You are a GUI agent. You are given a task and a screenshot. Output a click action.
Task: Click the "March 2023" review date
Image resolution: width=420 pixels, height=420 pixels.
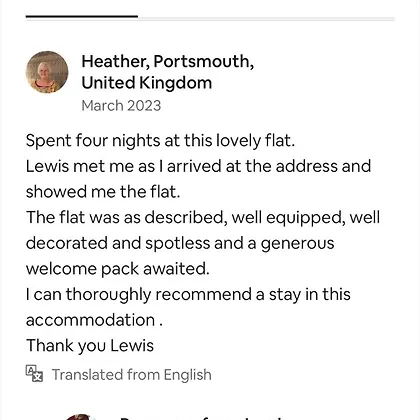point(121,106)
